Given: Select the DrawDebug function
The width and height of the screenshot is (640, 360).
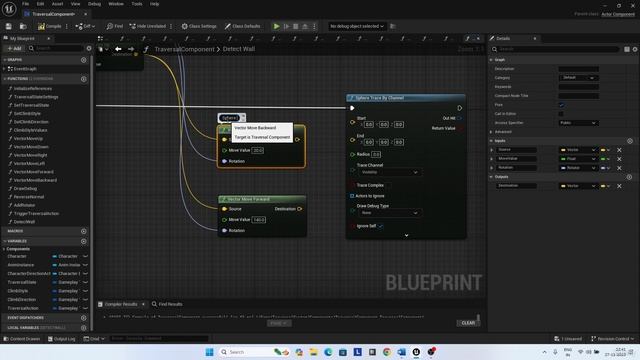Looking at the screenshot, I should click(x=25, y=189).
